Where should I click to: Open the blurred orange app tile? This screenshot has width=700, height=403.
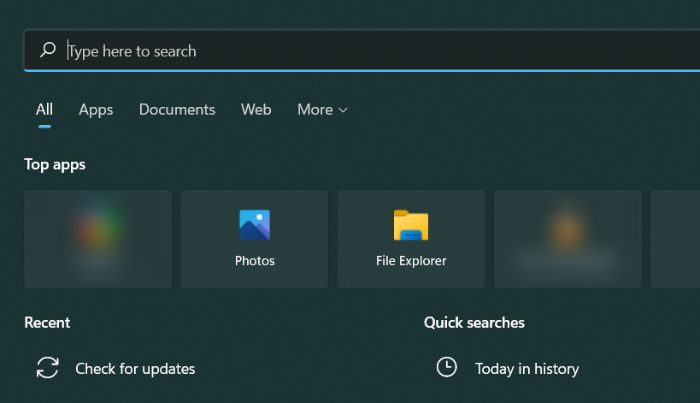pos(567,239)
